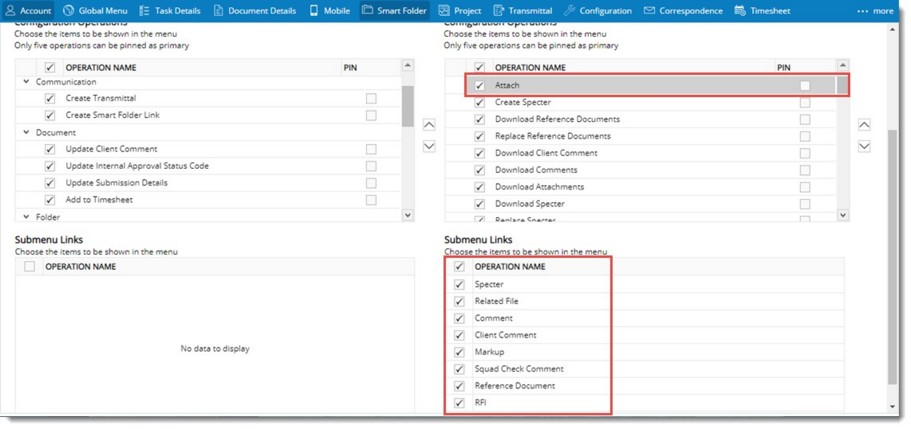Click the Account icon in top bar
This screenshot has height=429, width=911.
[x=10, y=11]
